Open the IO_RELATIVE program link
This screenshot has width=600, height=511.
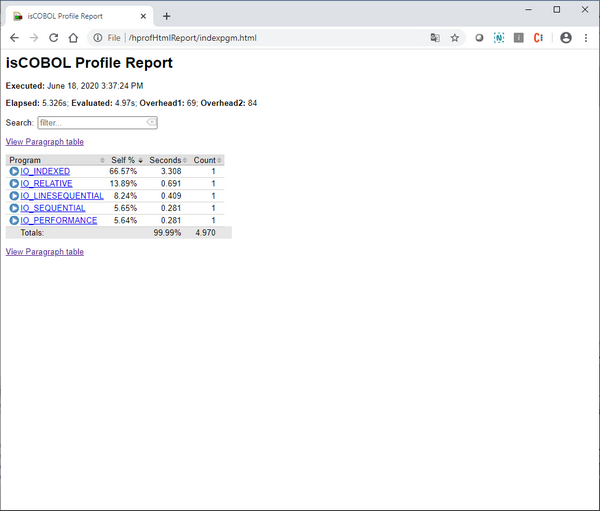(46, 183)
